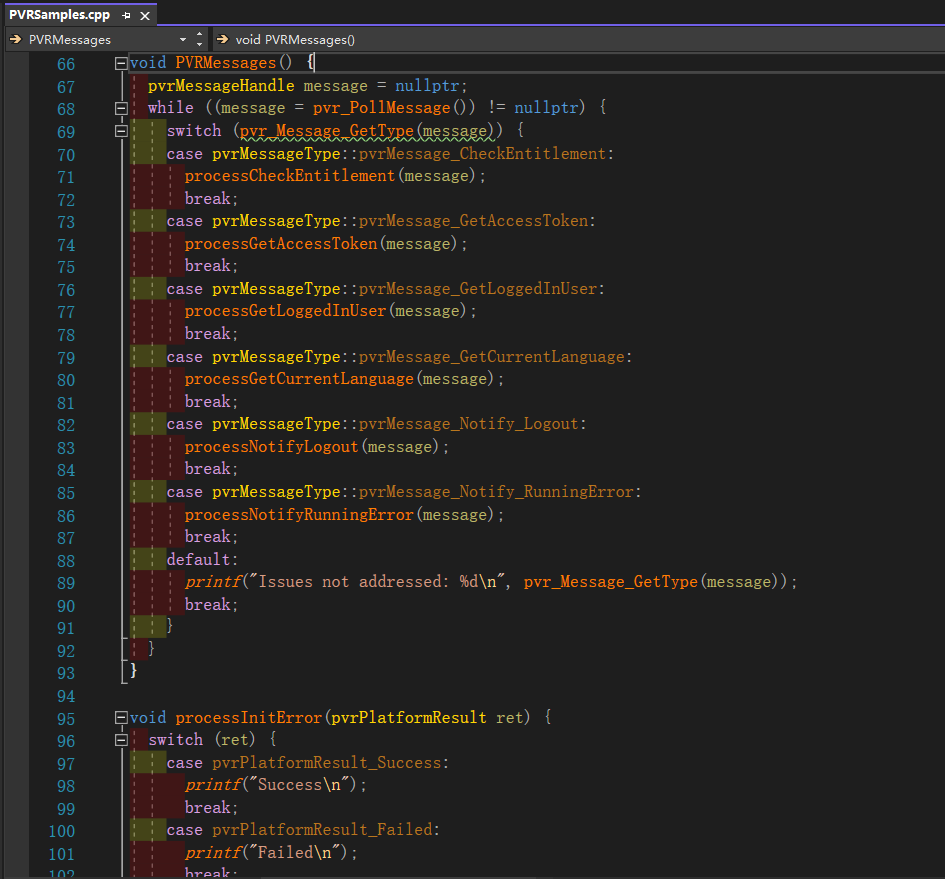Click the printf("Failed\n") statement
The height and width of the screenshot is (879, 945).
coord(271,852)
